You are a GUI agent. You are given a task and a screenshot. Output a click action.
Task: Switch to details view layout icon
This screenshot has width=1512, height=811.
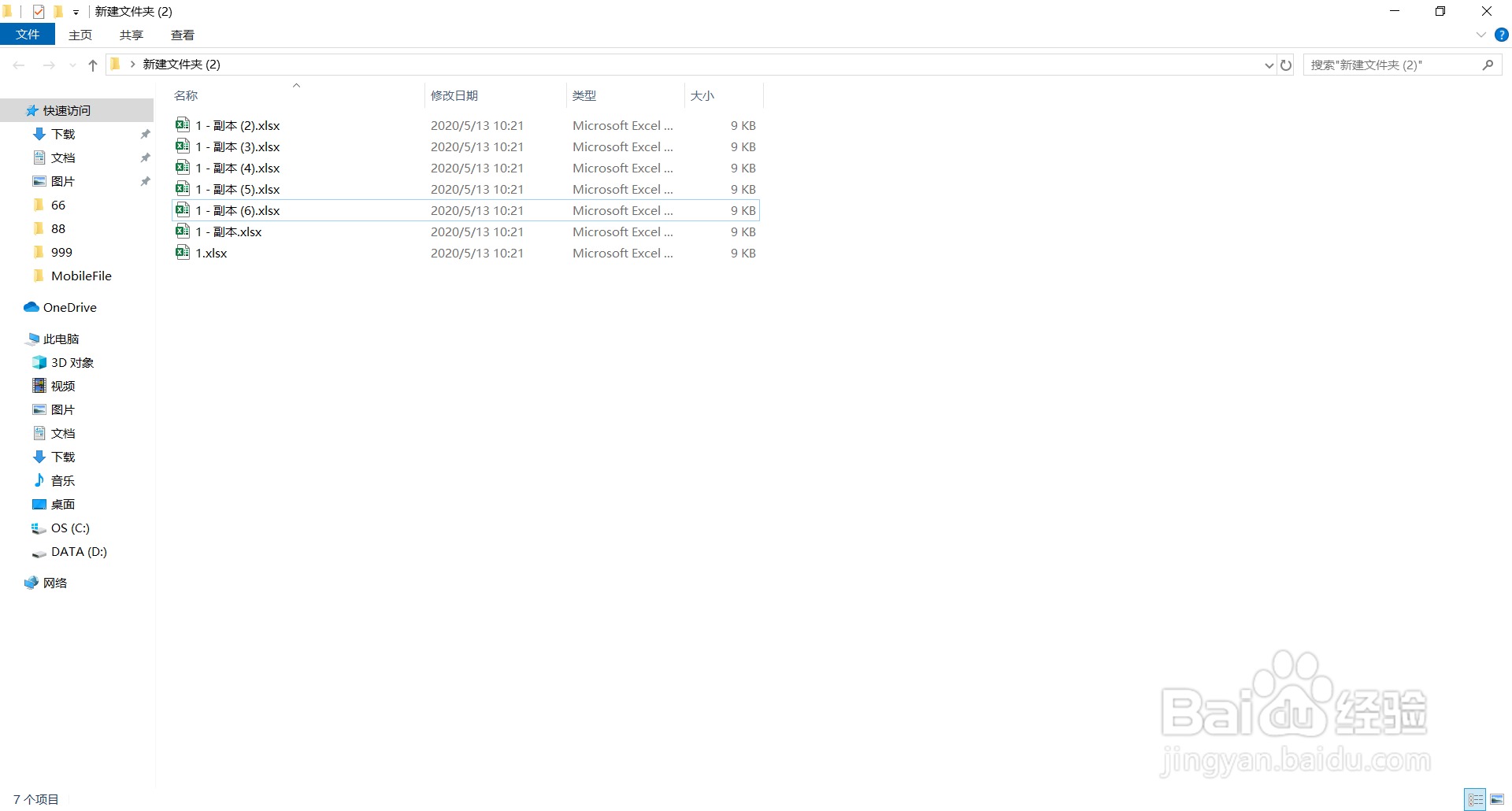coord(1475,799)
